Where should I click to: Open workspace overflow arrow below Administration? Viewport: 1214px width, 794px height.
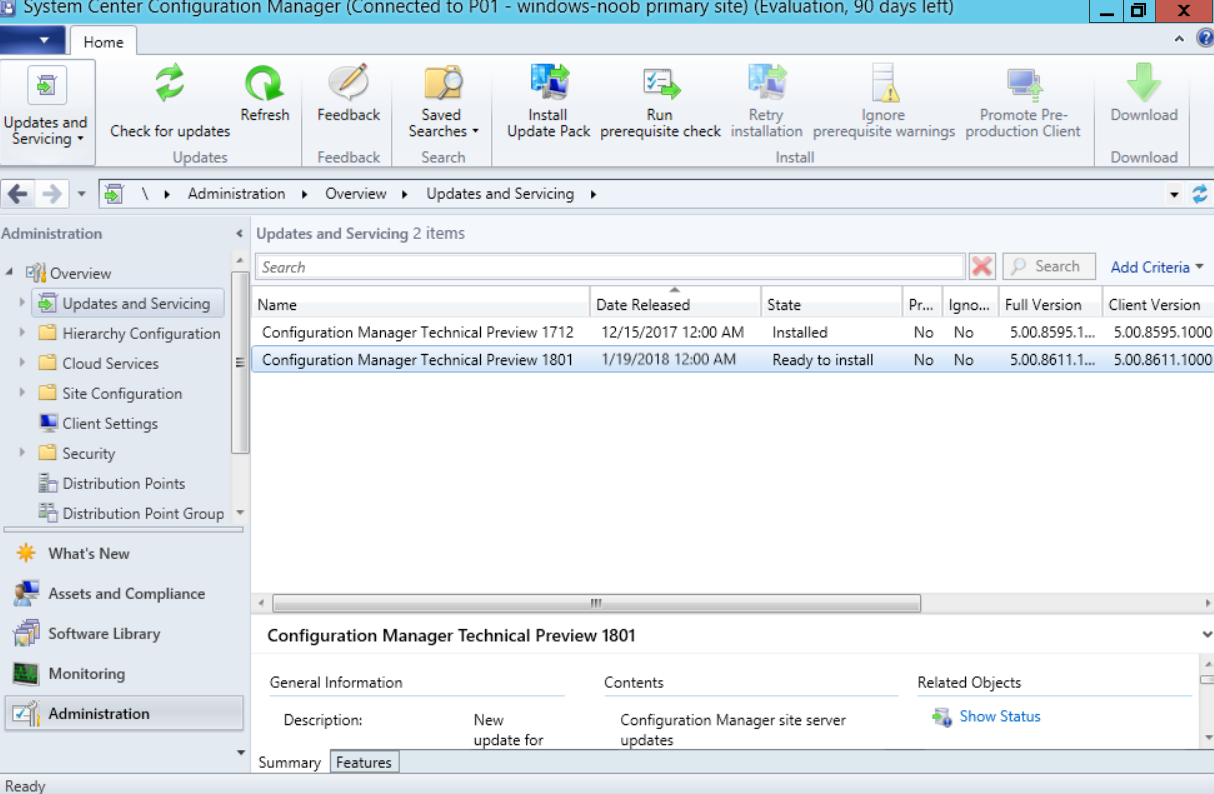click(x=240, y=752)
